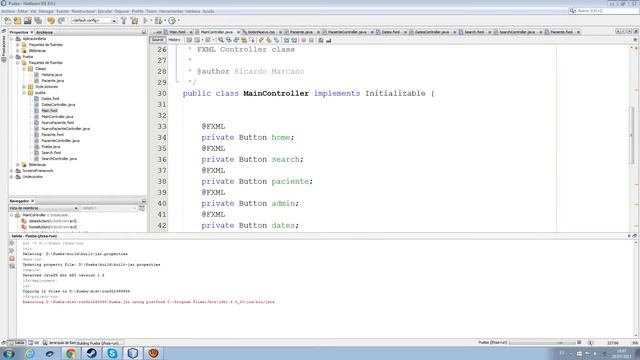
Task: Open Steam from the Windows taskbar
Action: tap(91, 353)
